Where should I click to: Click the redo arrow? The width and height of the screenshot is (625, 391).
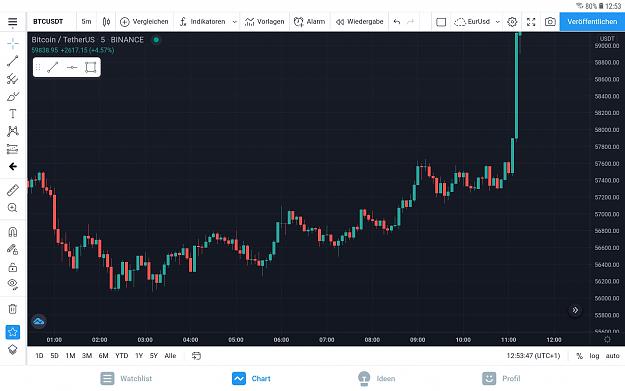[411, 22]
